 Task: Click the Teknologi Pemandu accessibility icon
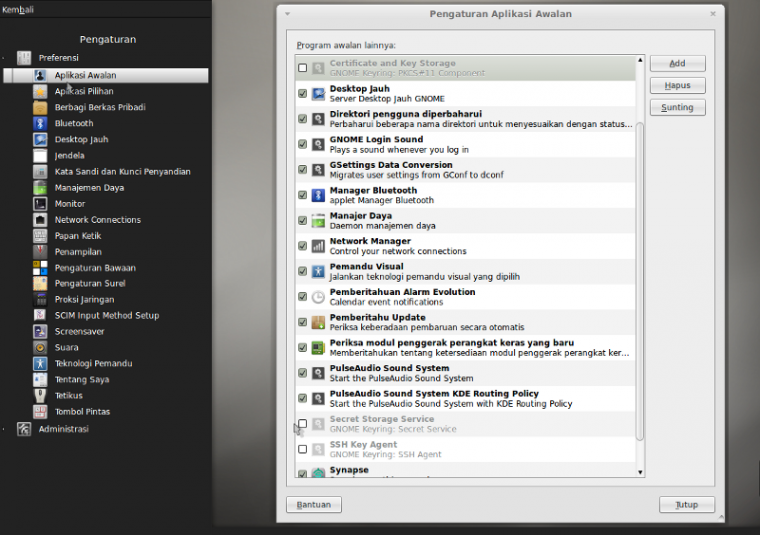click(40, 363)
